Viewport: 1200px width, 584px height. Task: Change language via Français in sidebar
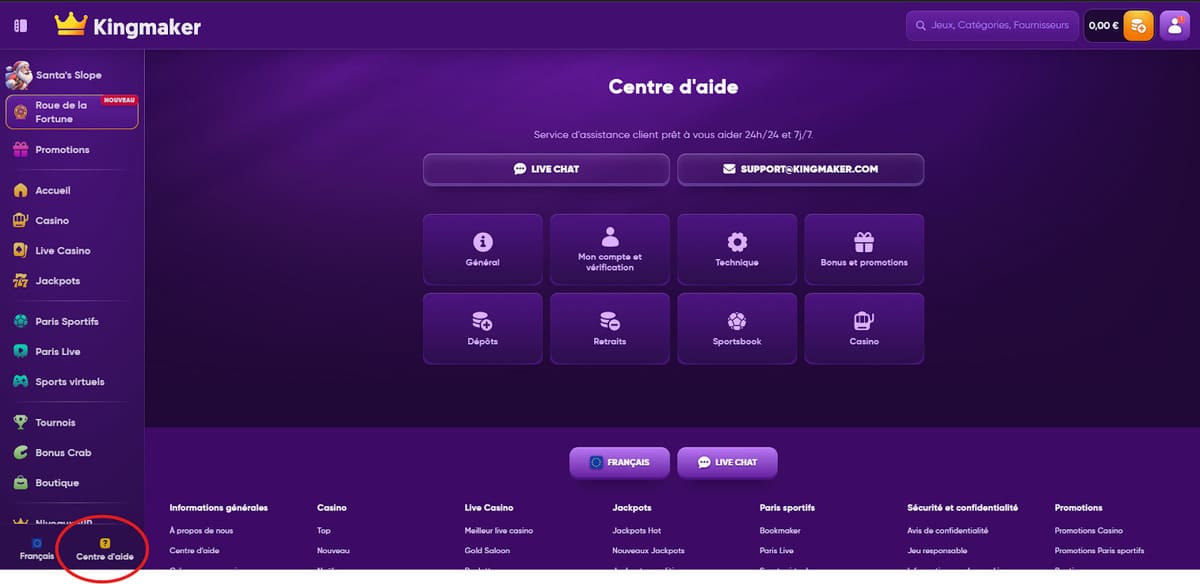coord(37,549)
